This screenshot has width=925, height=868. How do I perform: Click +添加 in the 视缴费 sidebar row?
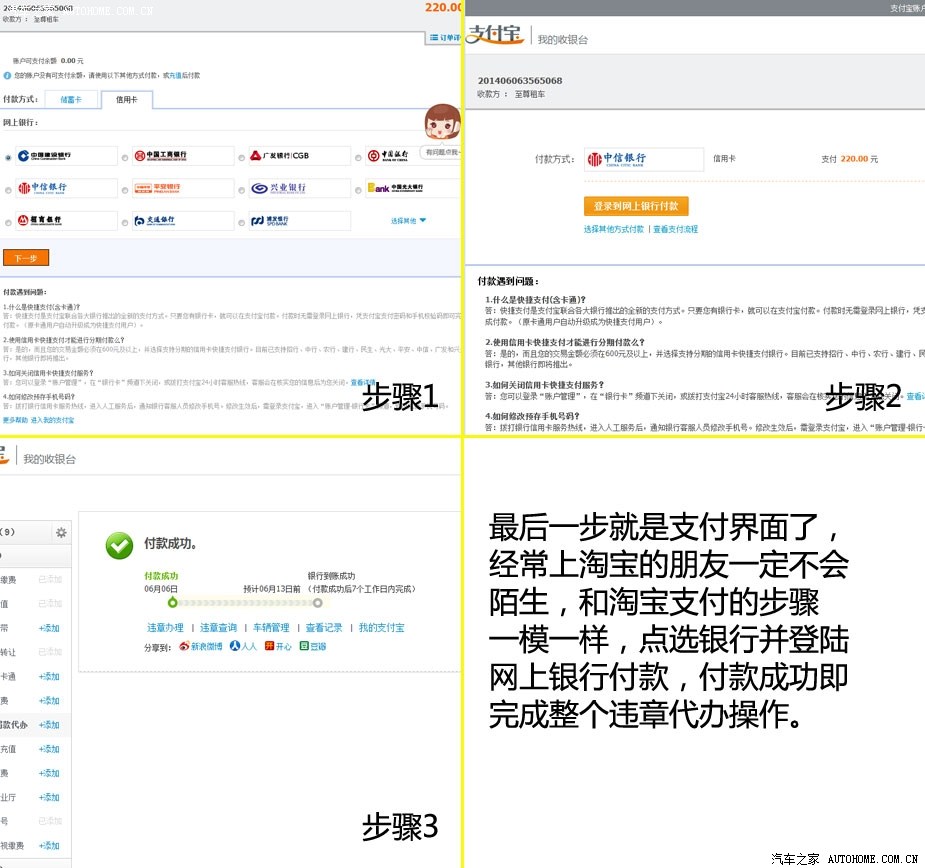(x=49, y=846)
